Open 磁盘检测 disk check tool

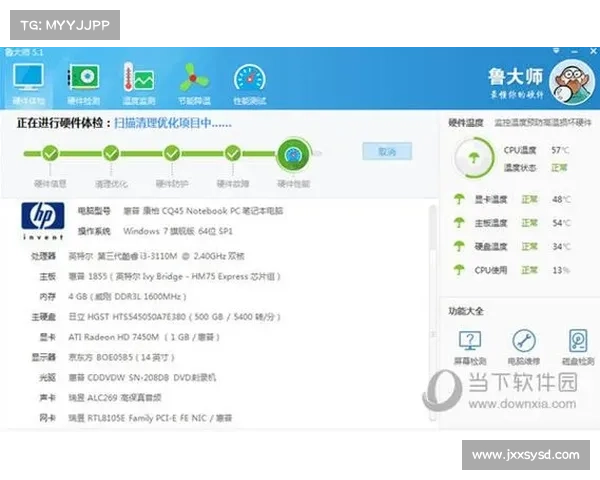(578, 347)
